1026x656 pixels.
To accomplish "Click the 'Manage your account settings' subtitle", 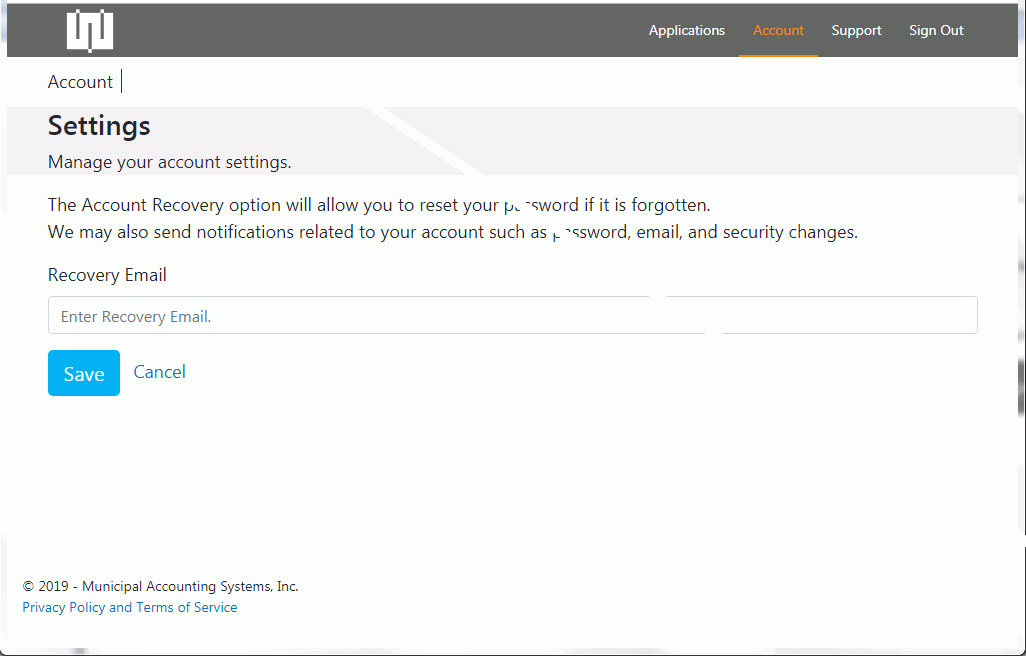I will coord(169,162).
